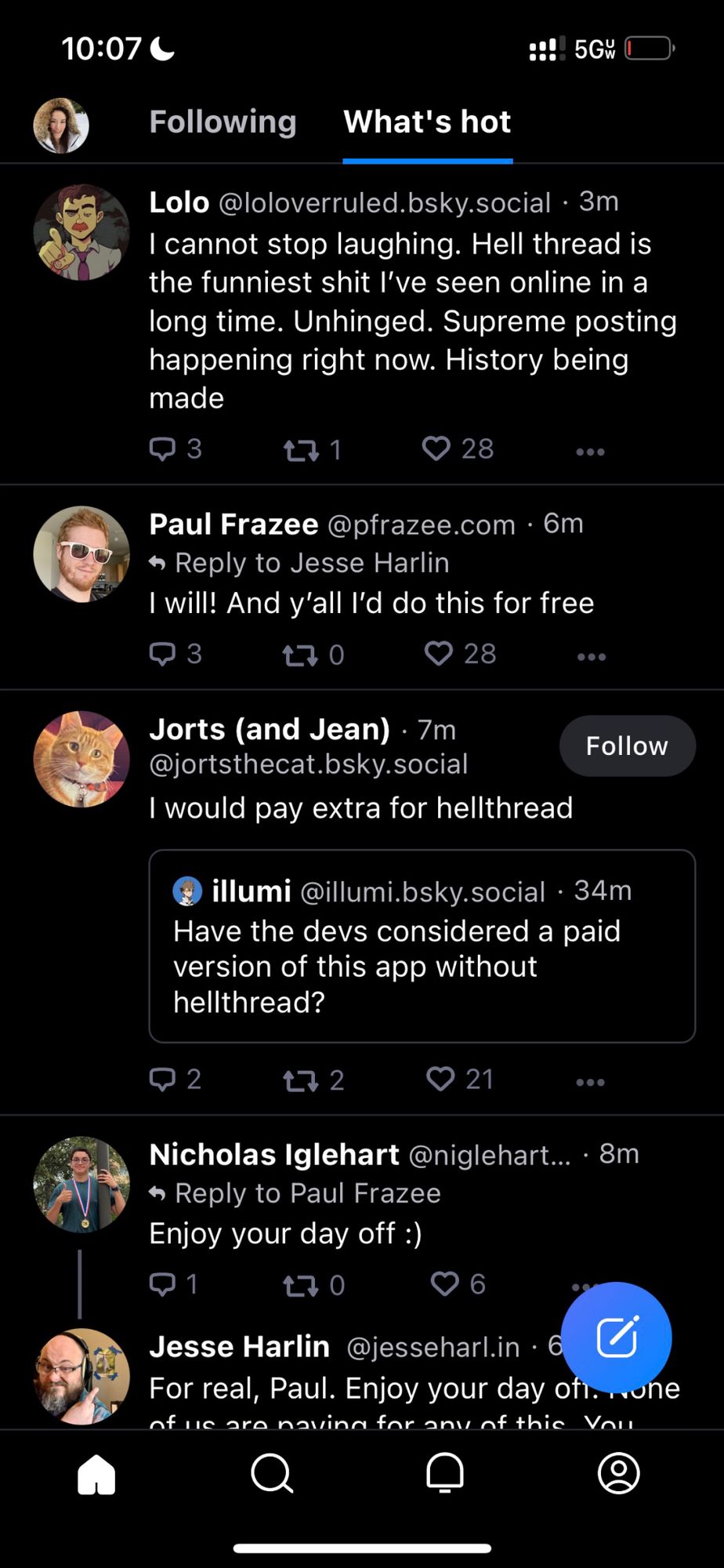Like Lolo's post about Hell thread
The height and width of the screenshot is (1568, 724).
[x=458, y=448]
